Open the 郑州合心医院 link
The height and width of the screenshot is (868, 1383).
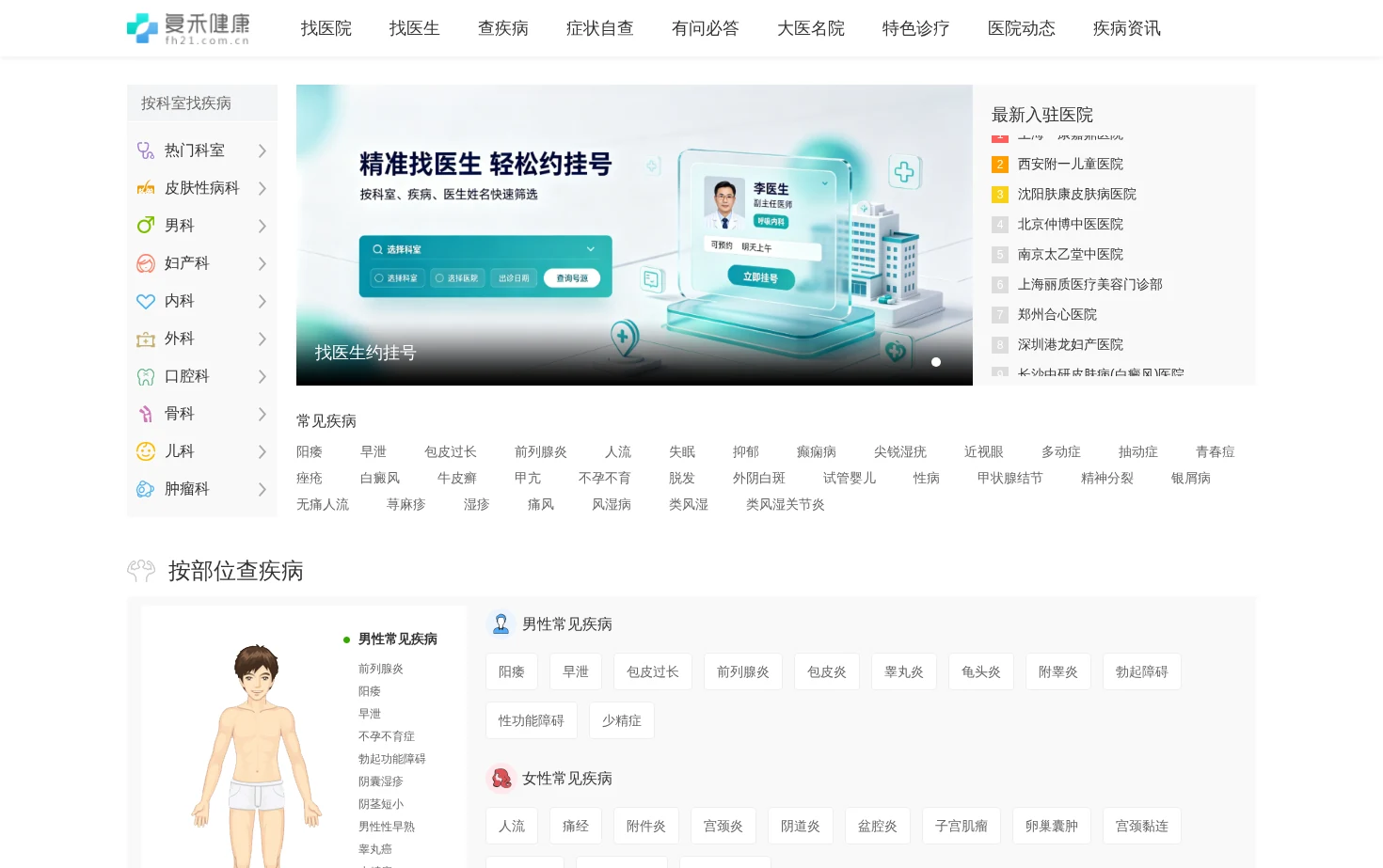pos(1057,314)
